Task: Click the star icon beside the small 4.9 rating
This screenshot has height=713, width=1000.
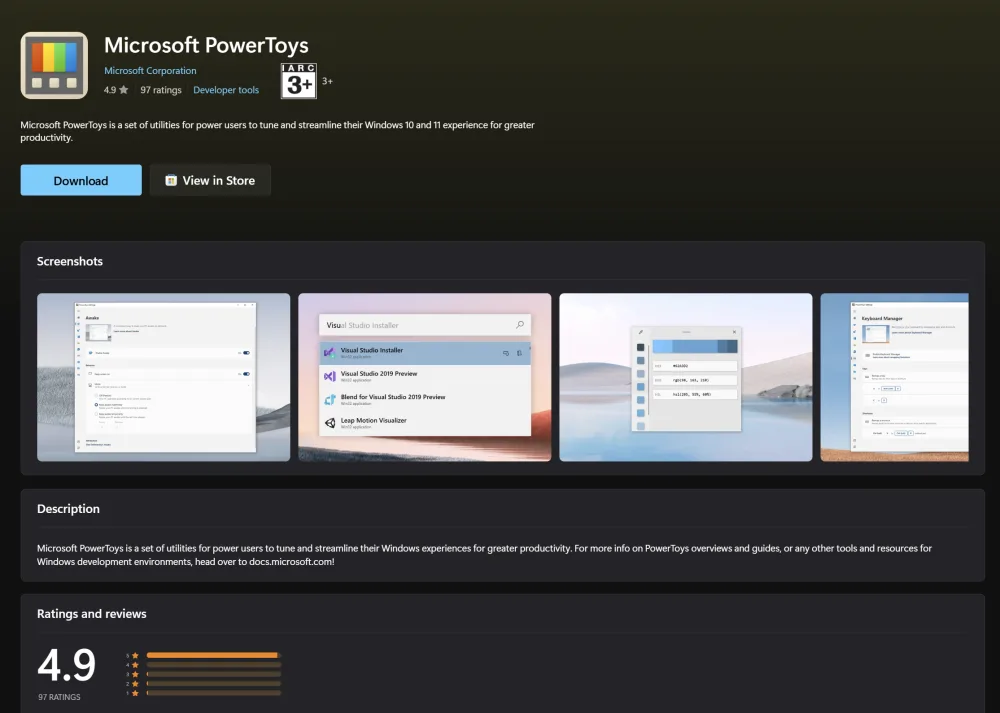Action: tap(124, 90)
